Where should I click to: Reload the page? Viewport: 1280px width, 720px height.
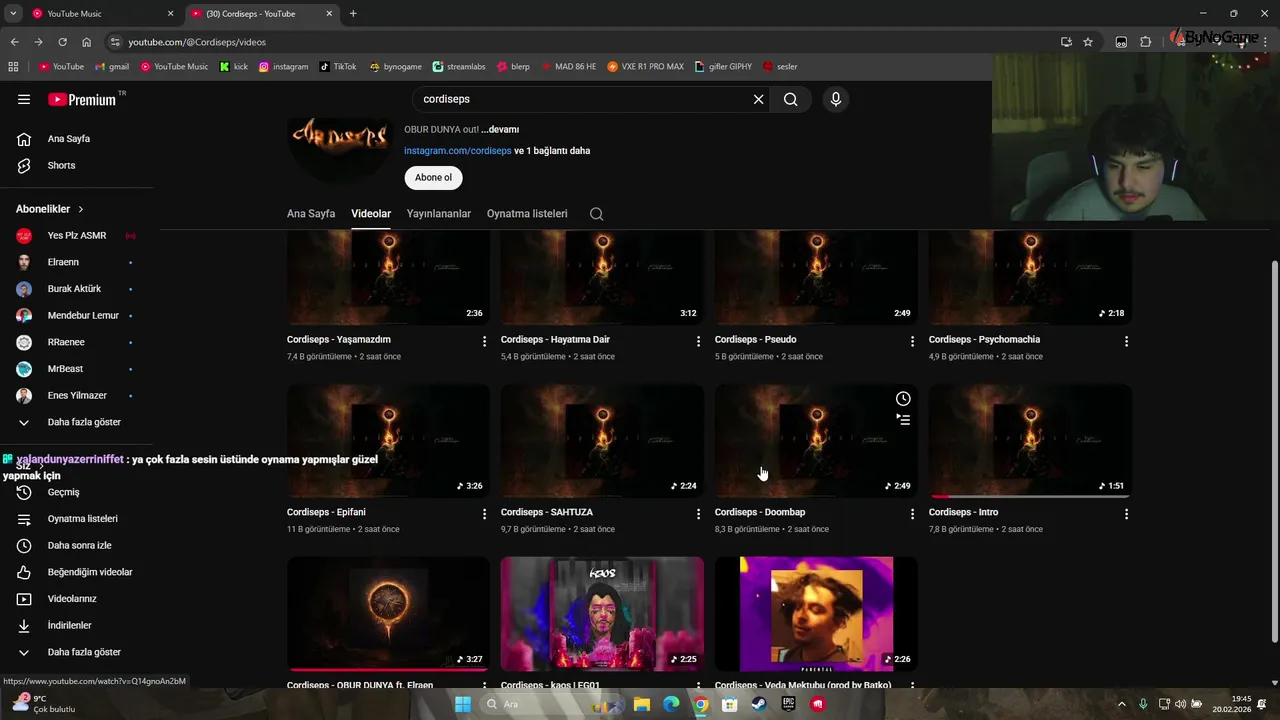click(x=62, y=42)
